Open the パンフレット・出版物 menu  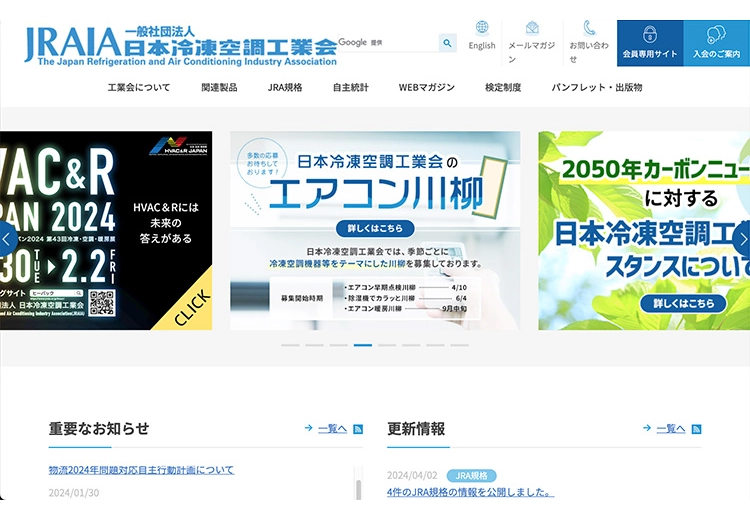pyautogui.click(x=597, y=88)
